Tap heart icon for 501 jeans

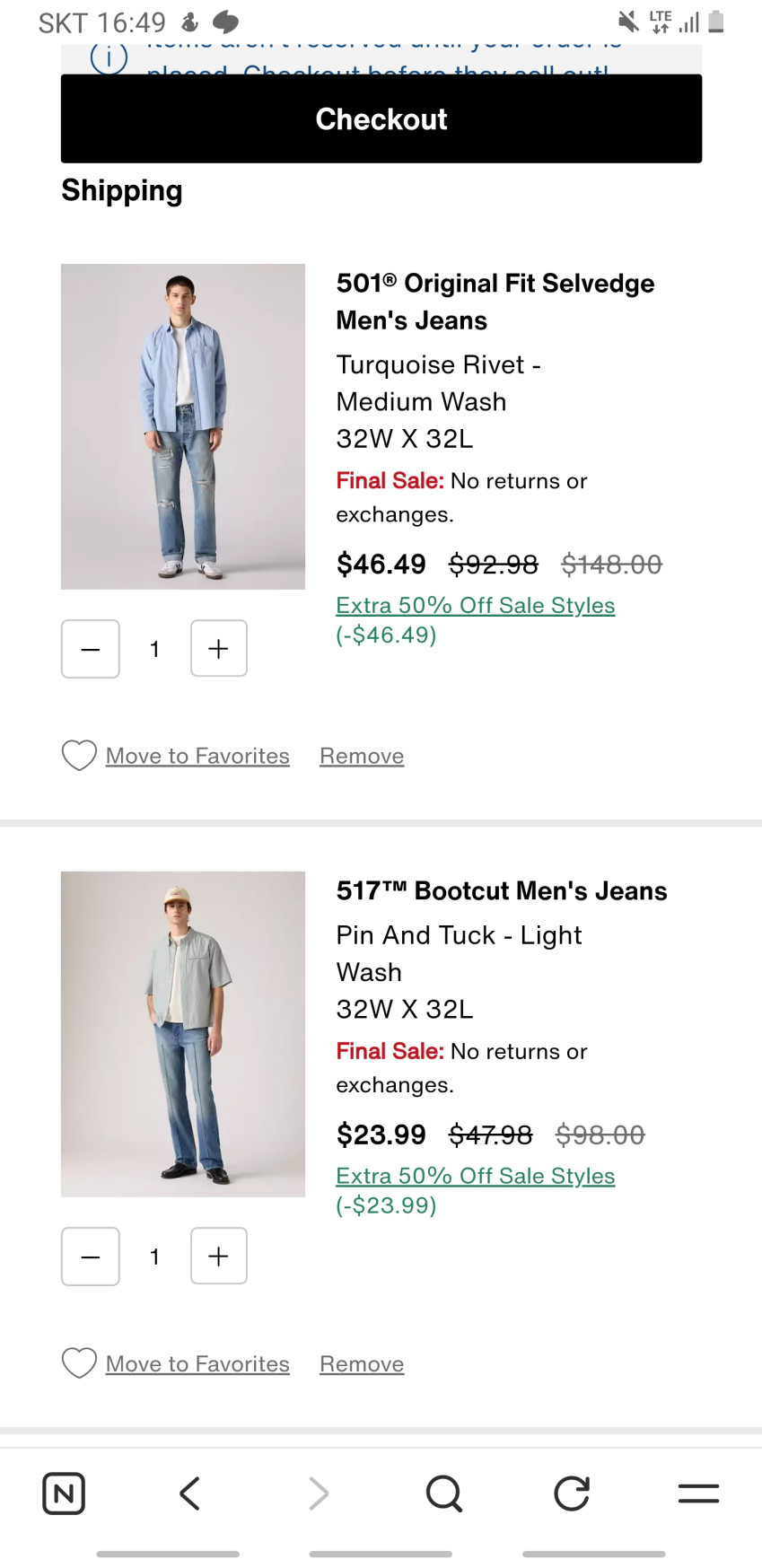tap(79, 756)
